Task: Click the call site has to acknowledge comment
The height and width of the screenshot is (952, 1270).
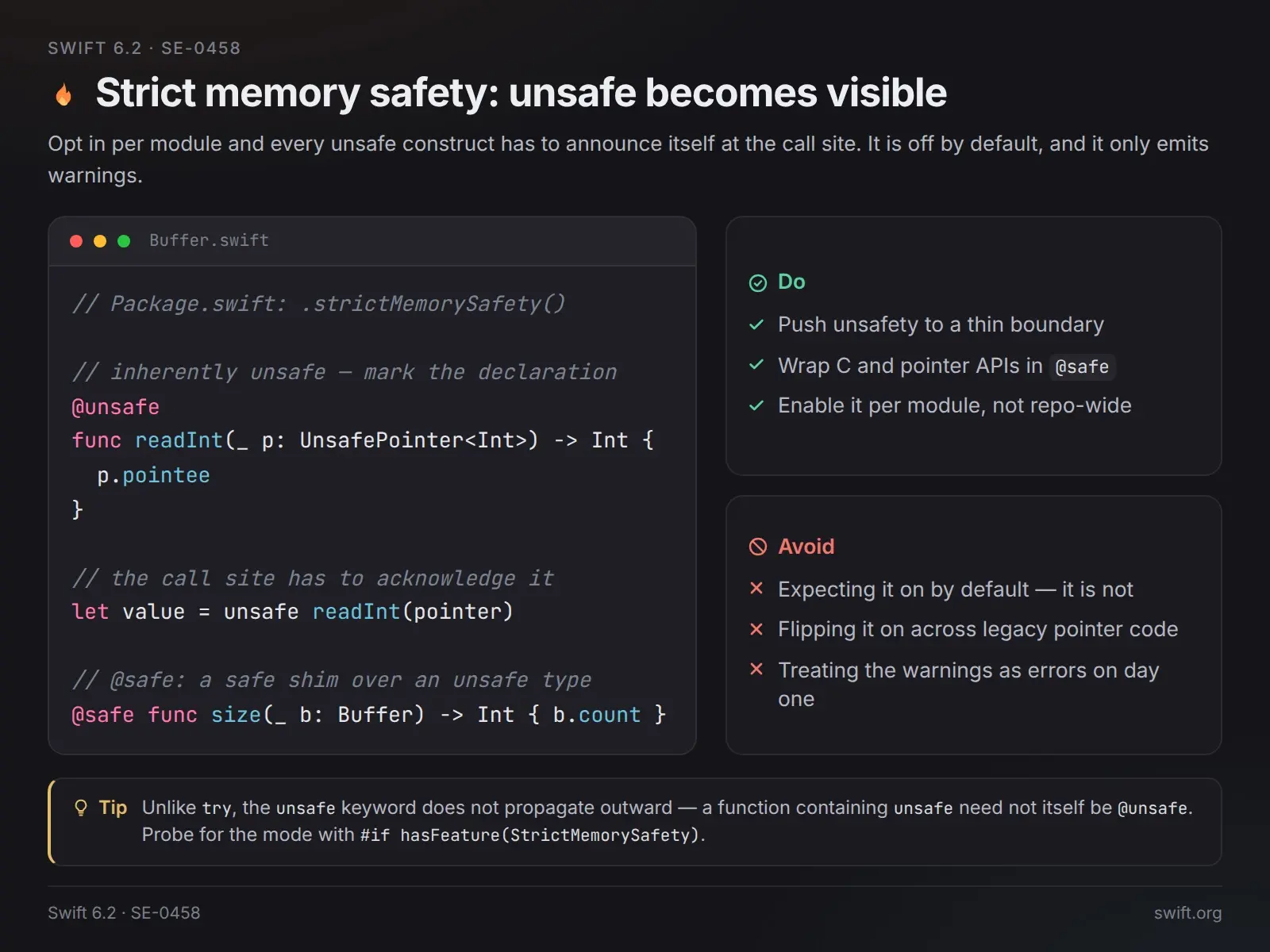Action: pos(313,578)
